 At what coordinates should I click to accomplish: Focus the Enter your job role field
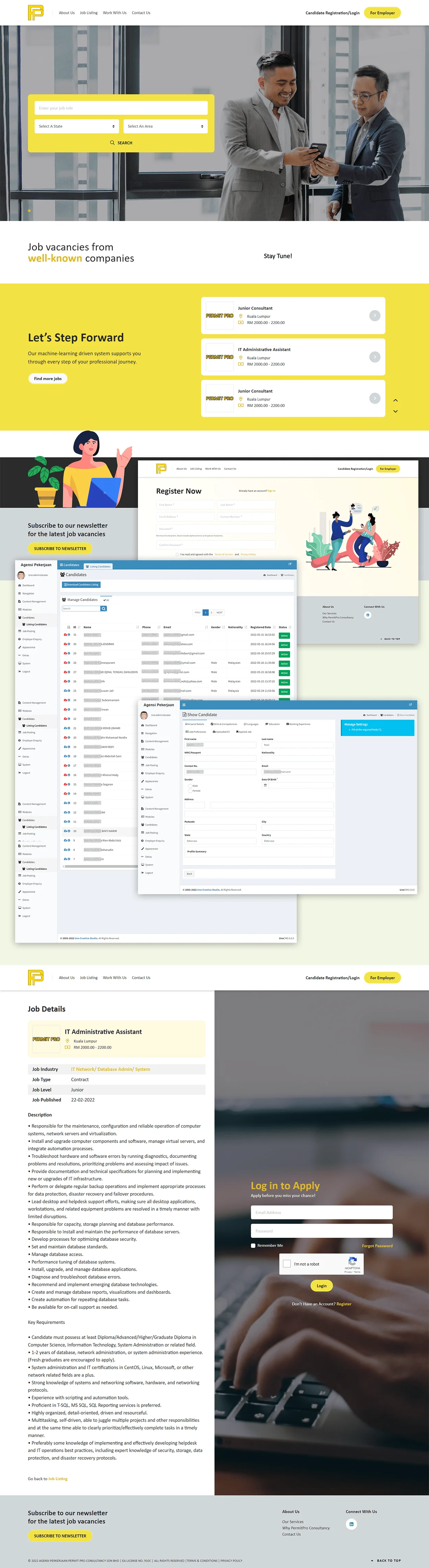[120, 108]
